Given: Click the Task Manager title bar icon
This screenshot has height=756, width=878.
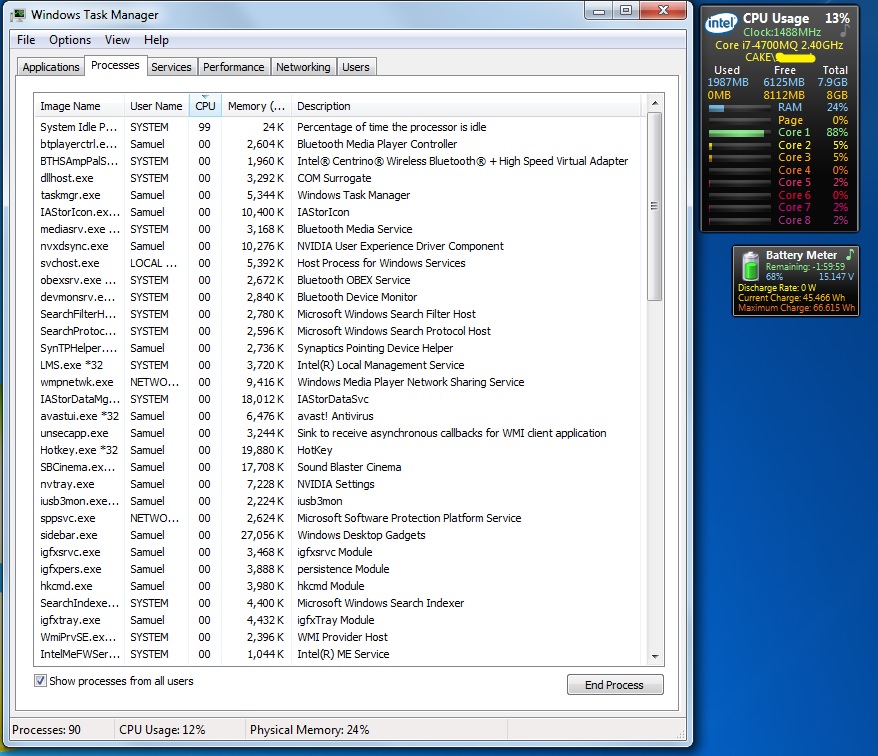Looking at the screenshot, I should coord(18,15).
